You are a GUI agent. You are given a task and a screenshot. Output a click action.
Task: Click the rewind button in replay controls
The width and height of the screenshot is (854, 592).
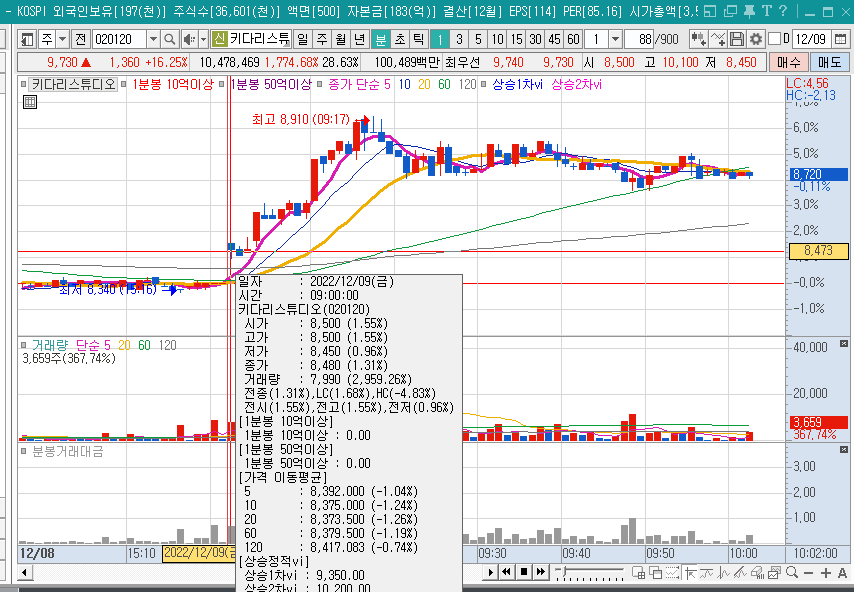pos(507,572)
